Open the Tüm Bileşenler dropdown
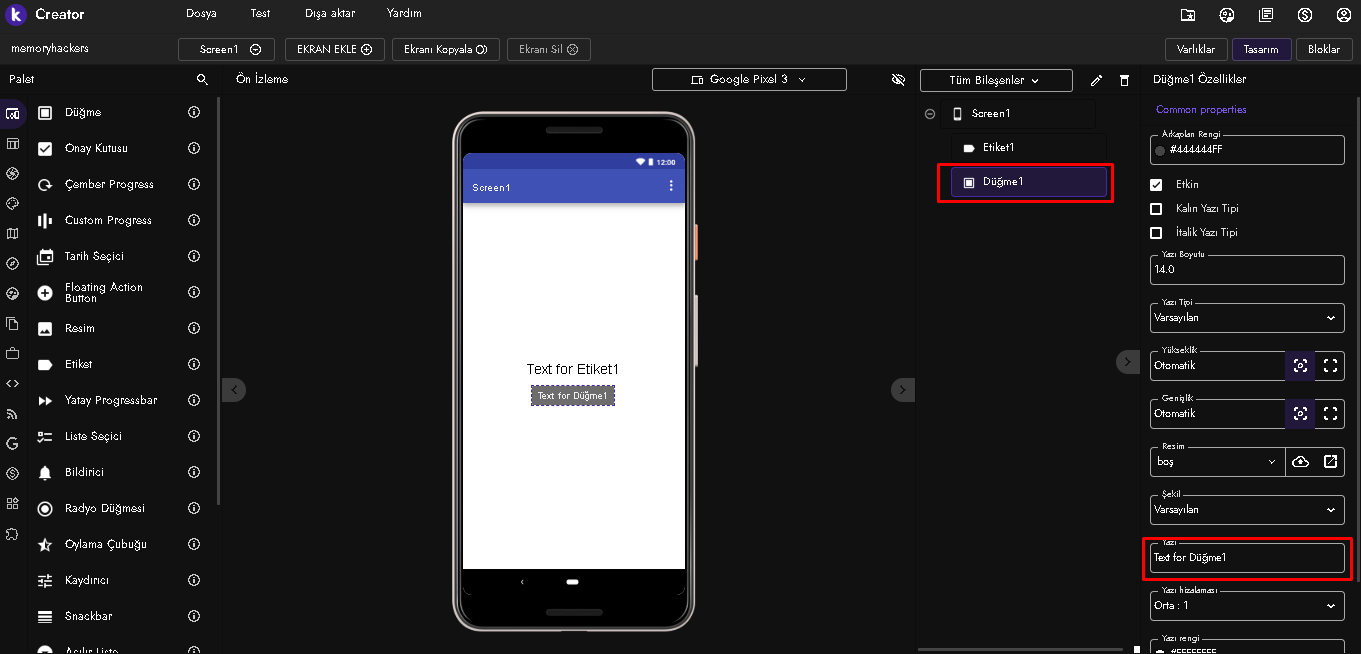1361x654 pixels. pos(996,80)
